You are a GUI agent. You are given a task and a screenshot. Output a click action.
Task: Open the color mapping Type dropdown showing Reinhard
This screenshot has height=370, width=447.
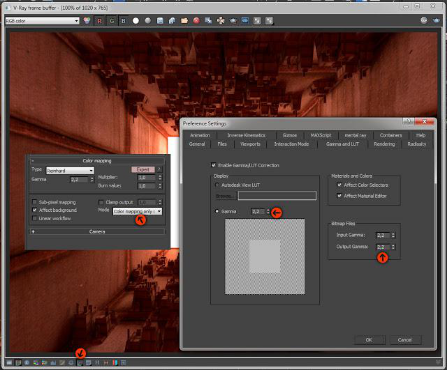tap(70, 171)
